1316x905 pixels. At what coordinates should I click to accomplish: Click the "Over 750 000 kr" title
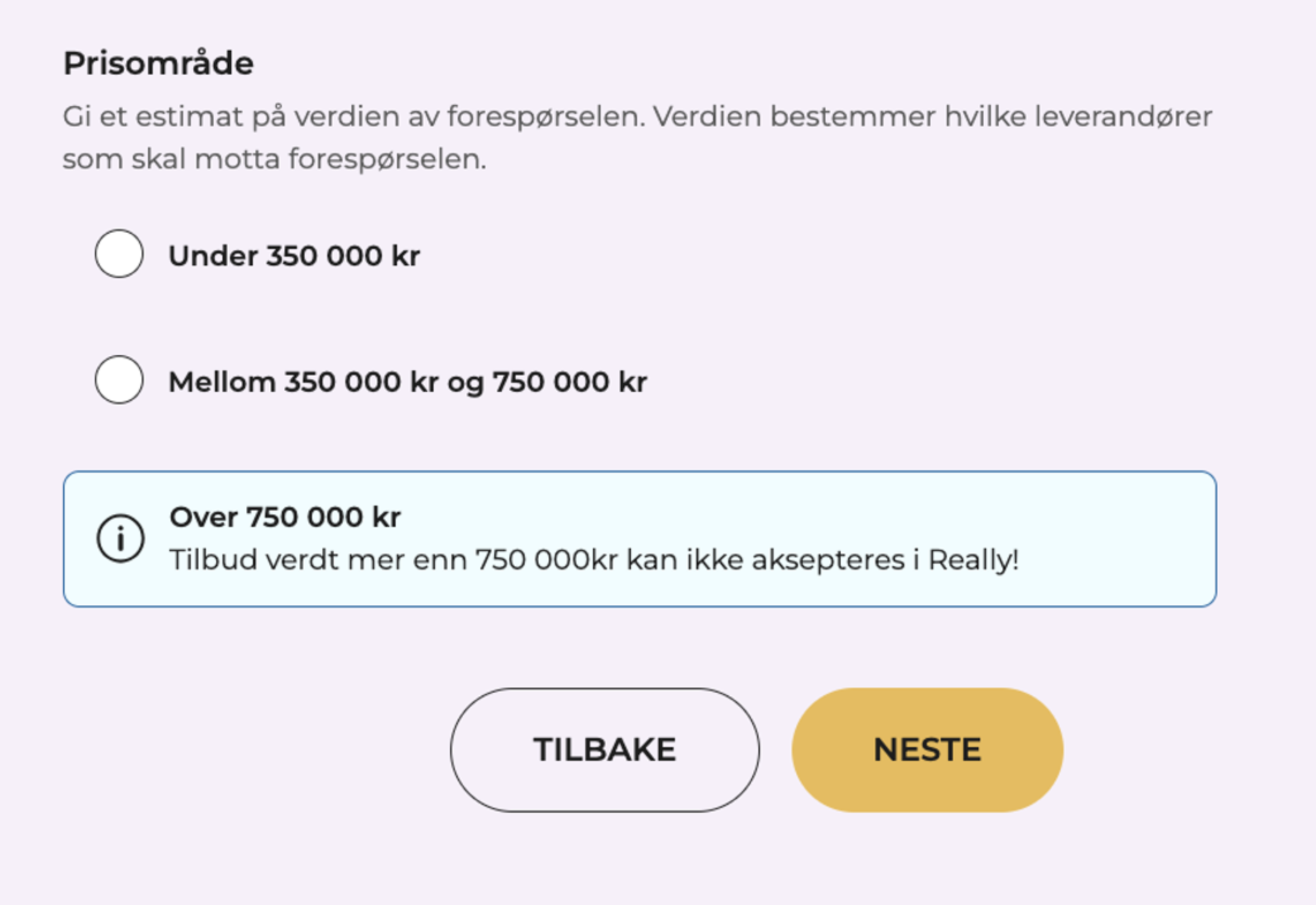point(285,517)
